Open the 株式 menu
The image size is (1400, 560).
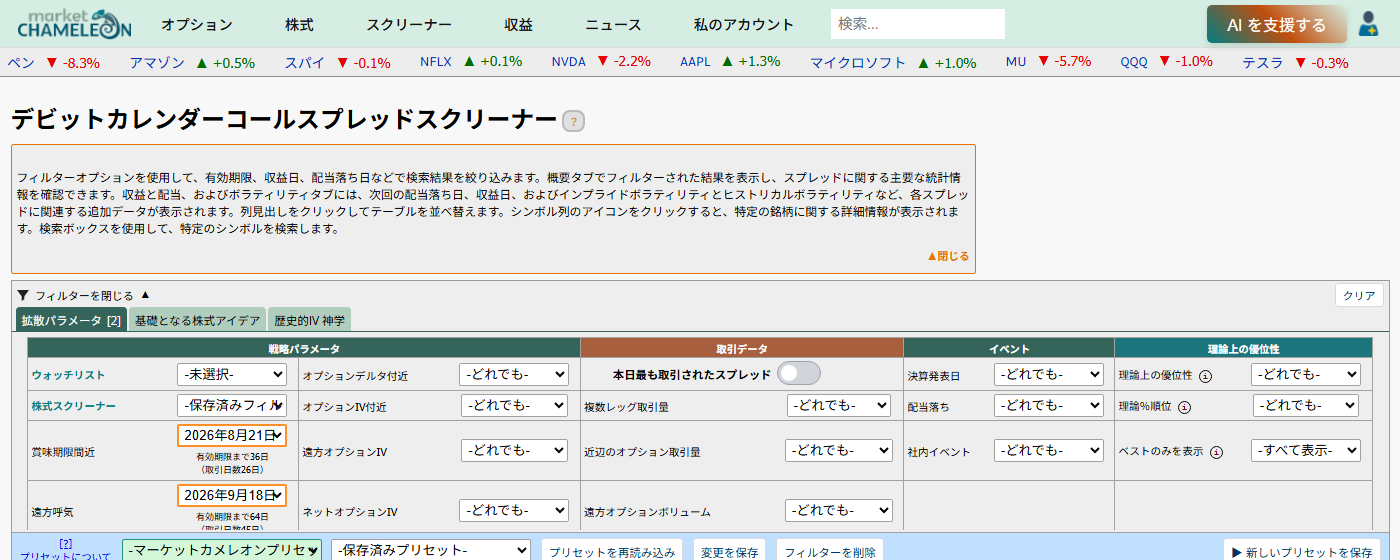tap(299, 25)
